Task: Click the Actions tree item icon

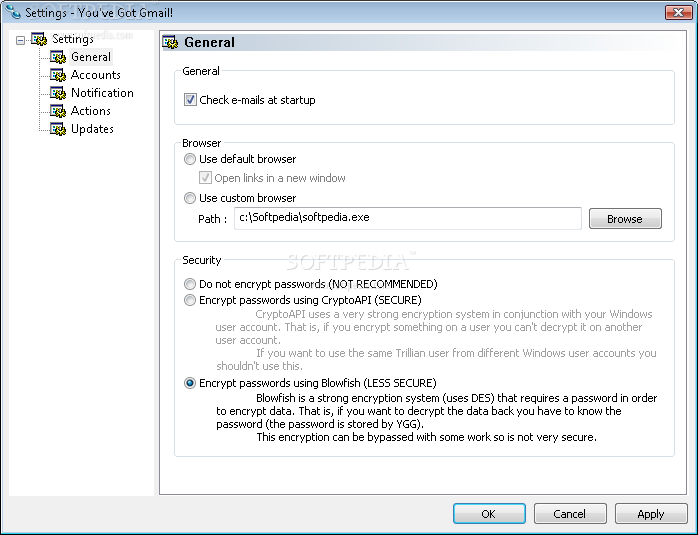Action: (58, 111)
